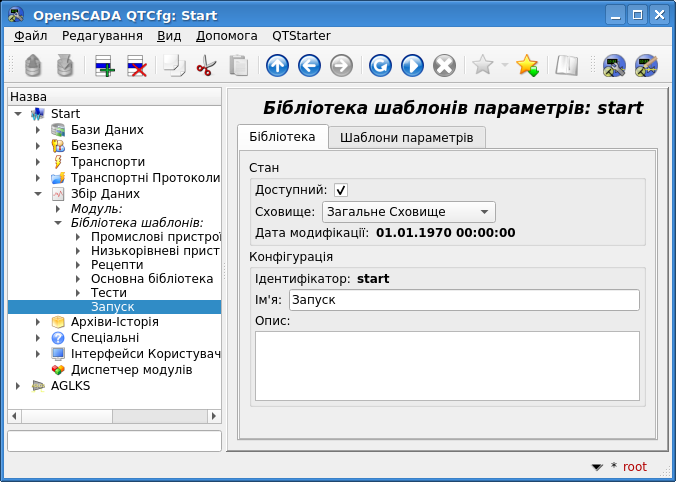Click the Ім'я input field
This screenshot has width=676, height=482.
(463, 300)
